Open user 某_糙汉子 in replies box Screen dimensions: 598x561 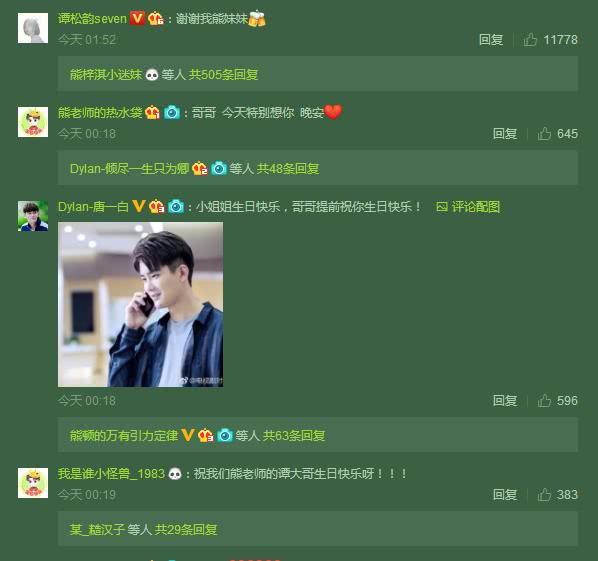97,529
